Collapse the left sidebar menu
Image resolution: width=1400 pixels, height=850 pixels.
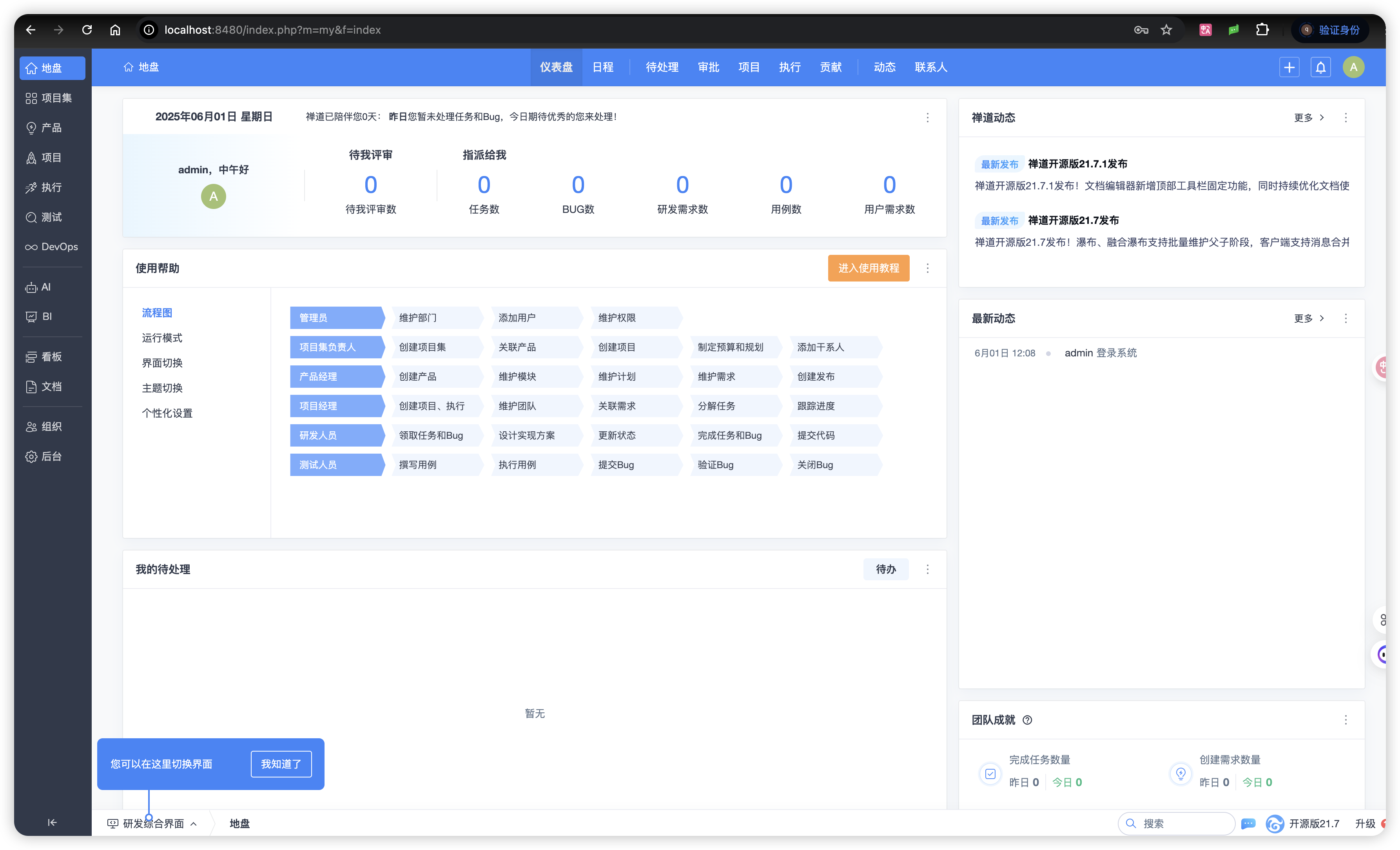(x=52, y=822)
